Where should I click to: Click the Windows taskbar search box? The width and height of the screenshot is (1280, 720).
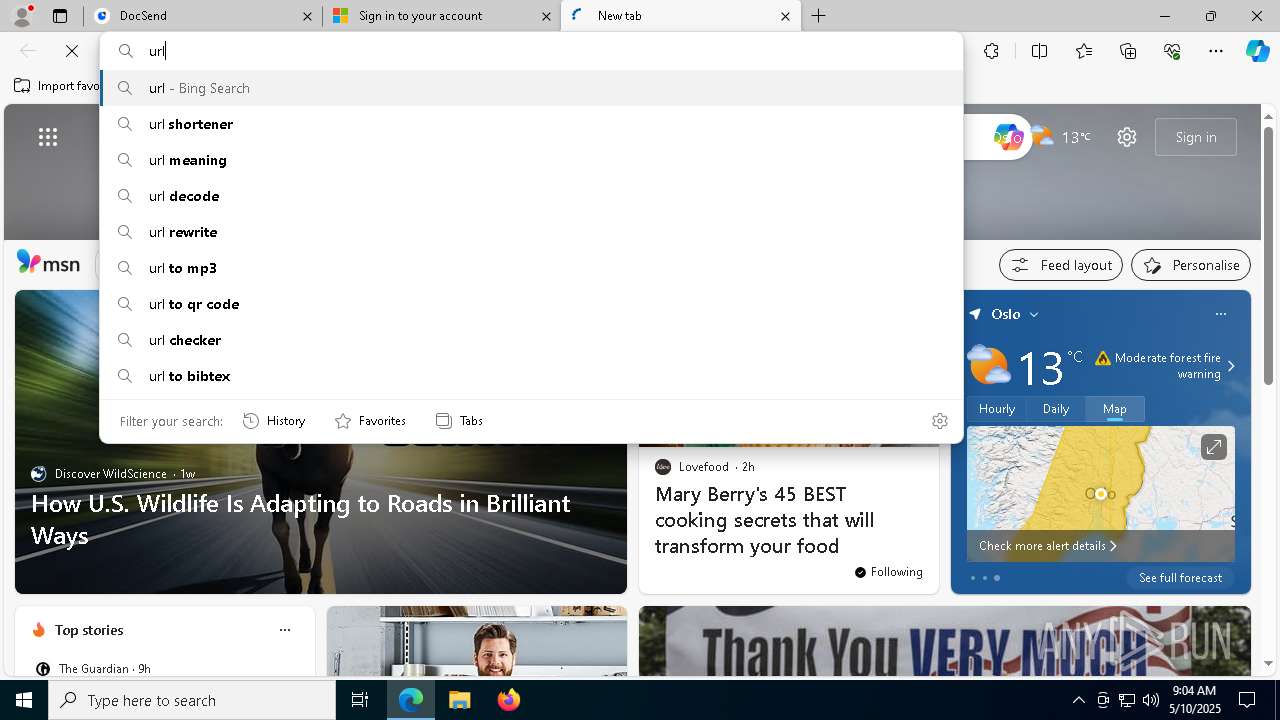click(x=192, y=700)
